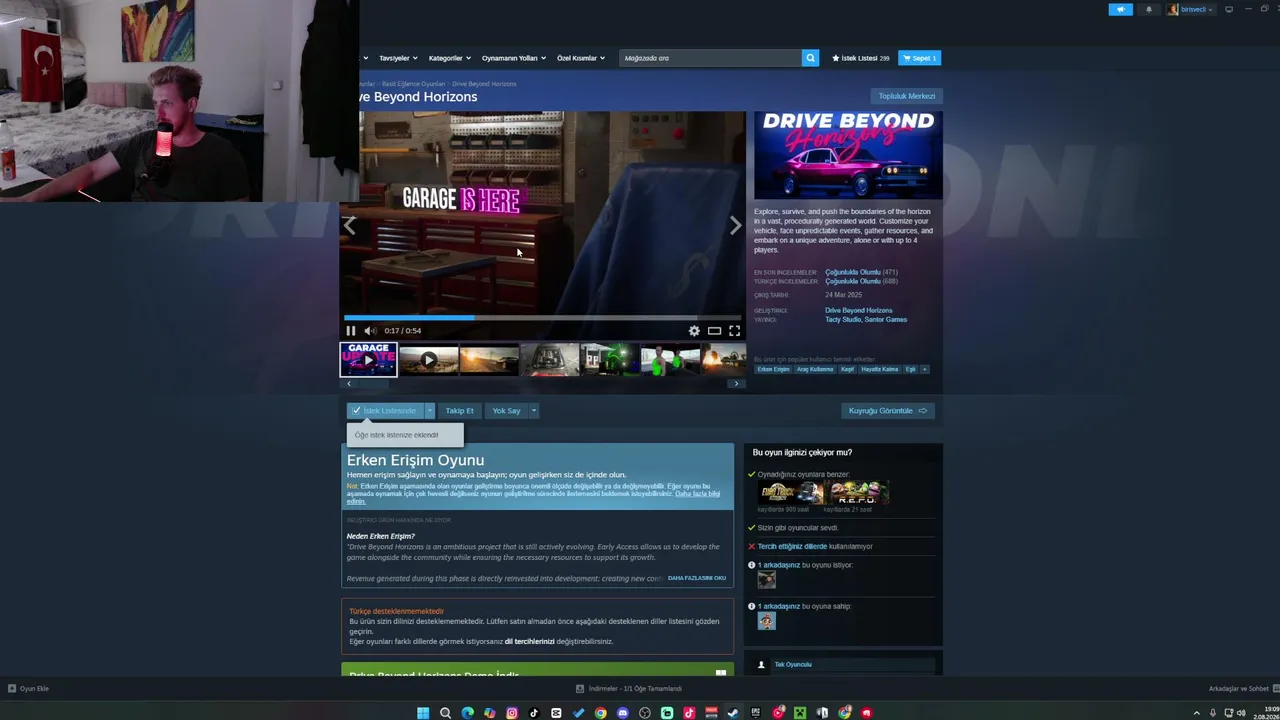This screenshot has height=720, width=1280.
Task: Click the store search magnifier button
Action: (810, 58)
